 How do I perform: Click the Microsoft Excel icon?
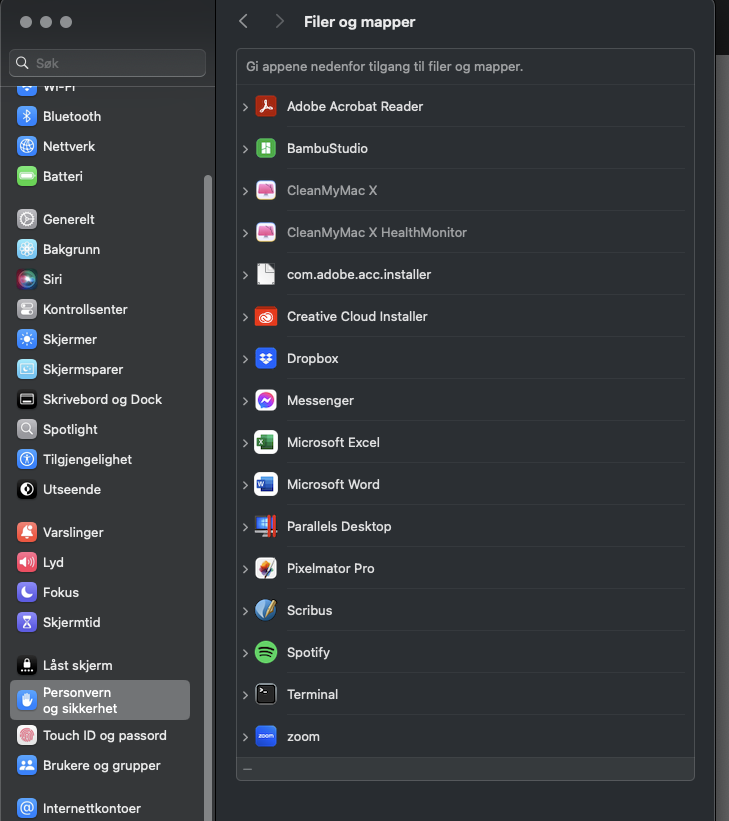(x=266, y=442)
